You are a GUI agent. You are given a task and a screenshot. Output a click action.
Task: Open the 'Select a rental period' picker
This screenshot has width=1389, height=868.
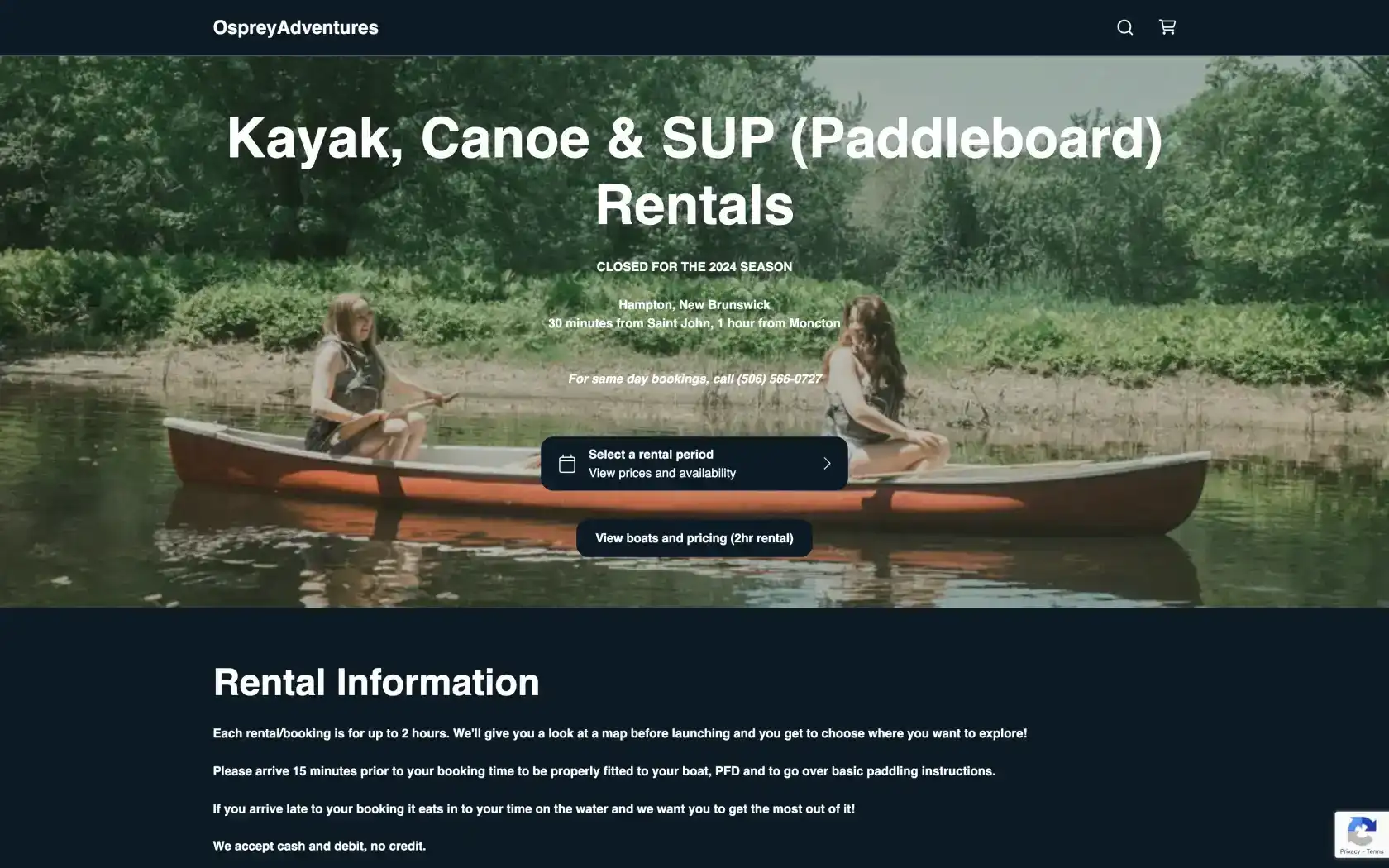[x=651, y=455]
